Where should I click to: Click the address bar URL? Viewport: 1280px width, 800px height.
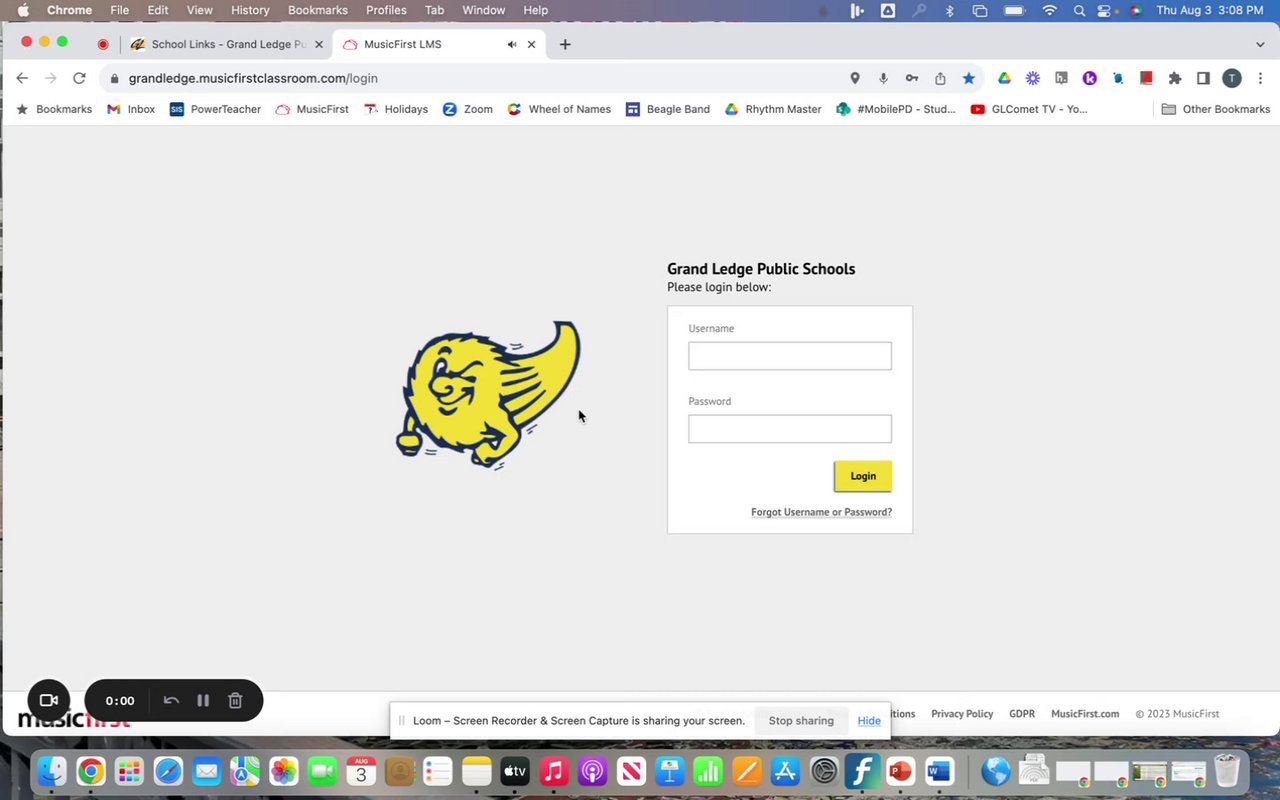click(253, 78)
